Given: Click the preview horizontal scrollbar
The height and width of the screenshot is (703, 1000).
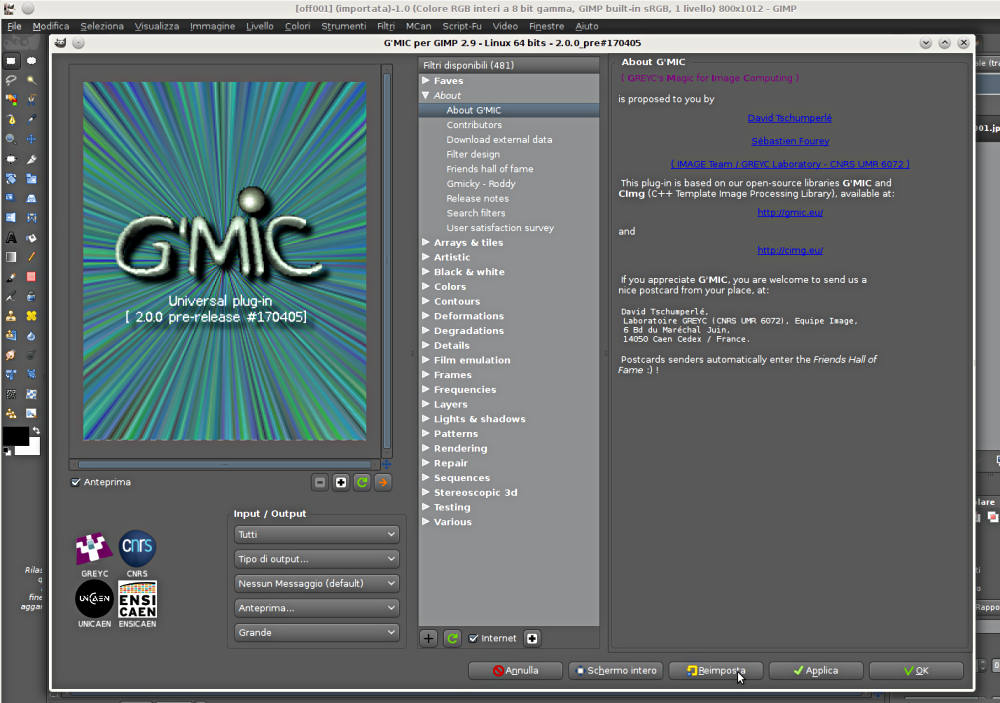Looking at the screenshot, I should click(224, 464).
